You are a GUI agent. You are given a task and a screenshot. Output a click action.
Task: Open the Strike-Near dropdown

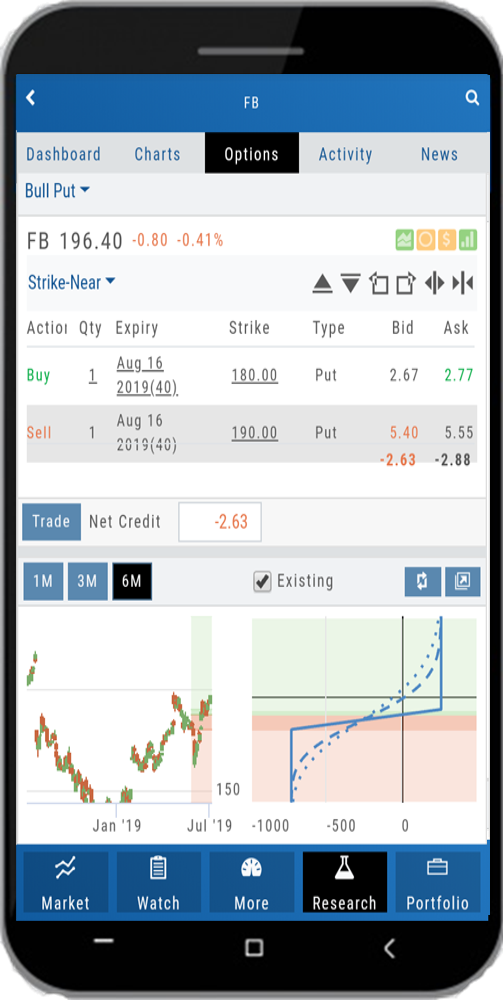click(x=71, y=282)
